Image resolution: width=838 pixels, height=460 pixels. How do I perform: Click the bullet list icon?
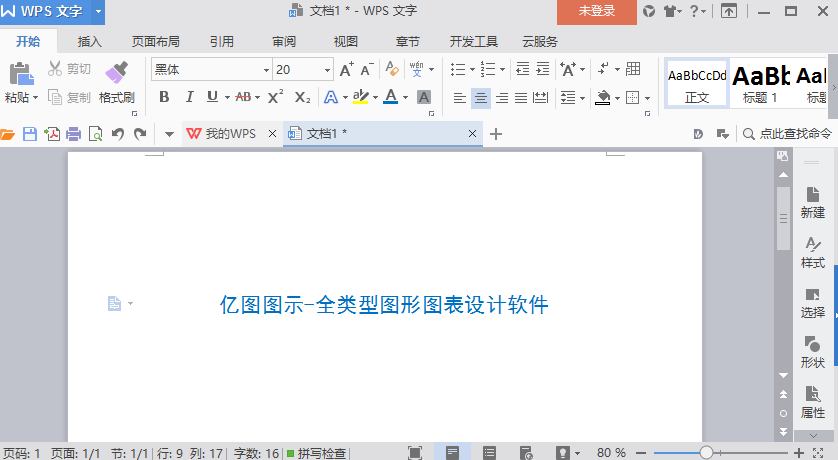click(x=458, y=69)
